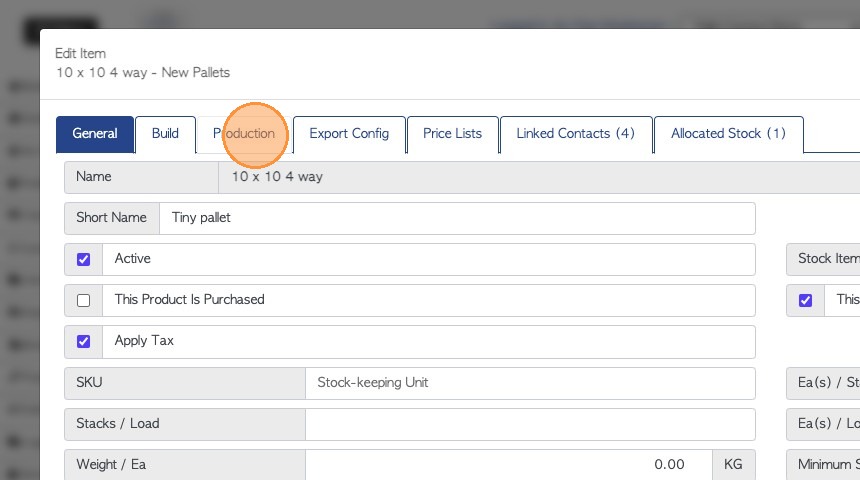This screenshot has width=860, height=480.
Task: Enable This Product Is Purchased checkbox
Action: click(84, 300)
